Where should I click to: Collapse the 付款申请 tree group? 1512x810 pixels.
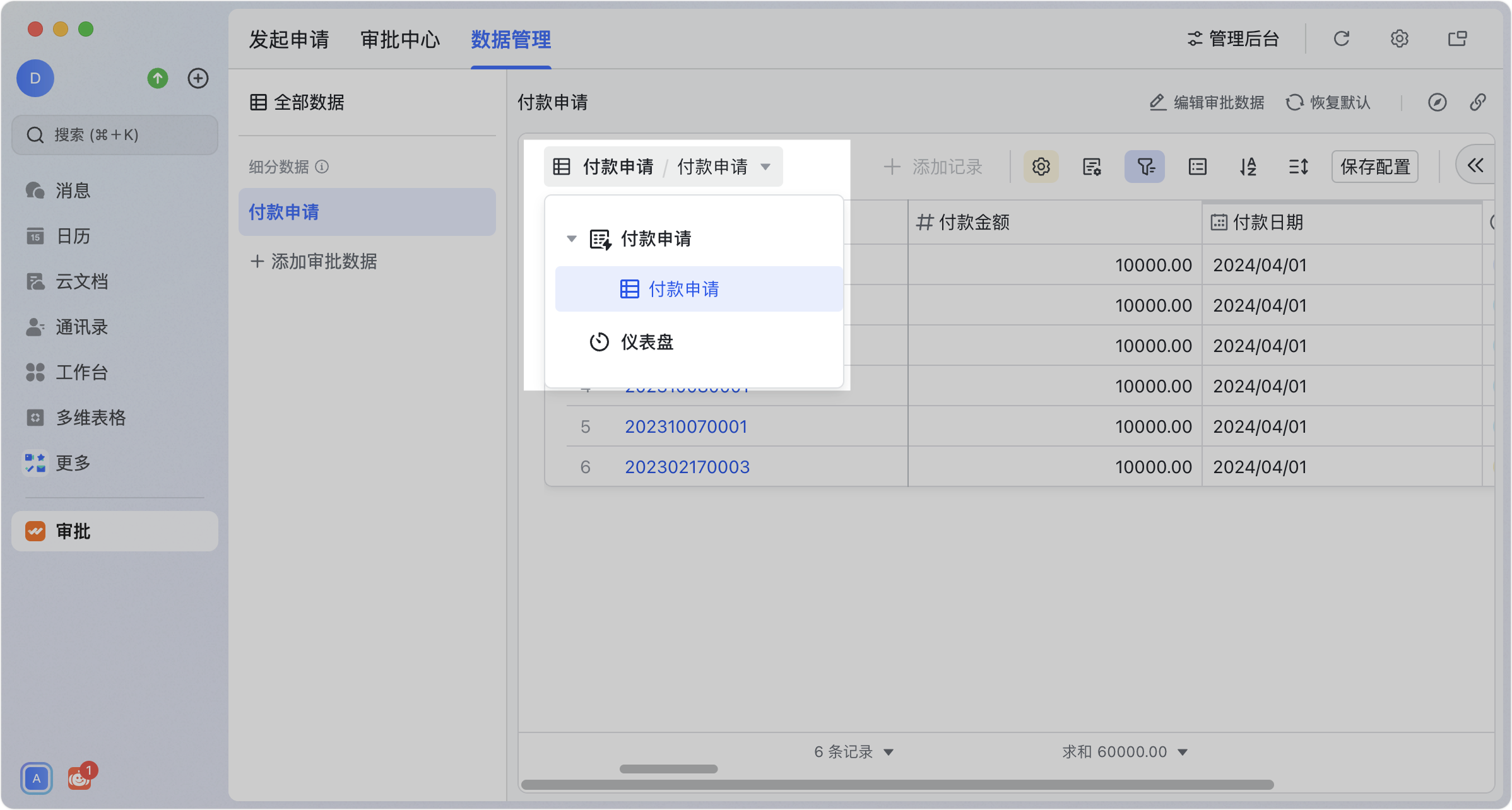[x=572, y=238]
